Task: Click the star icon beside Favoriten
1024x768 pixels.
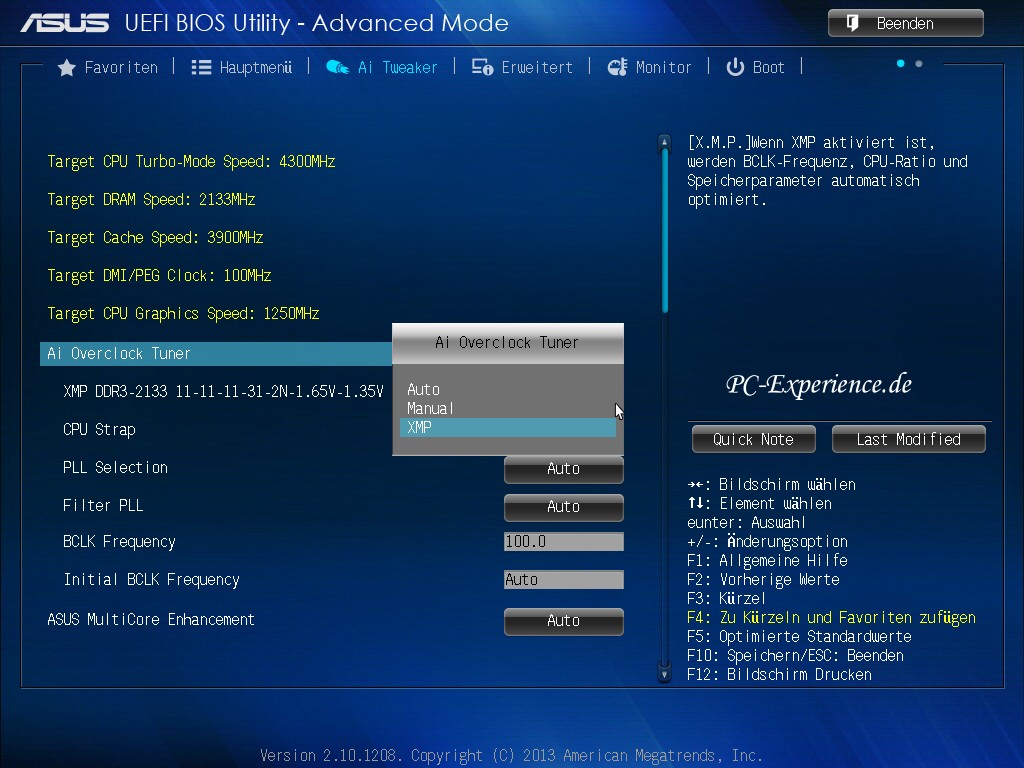Action: point(67,68)
